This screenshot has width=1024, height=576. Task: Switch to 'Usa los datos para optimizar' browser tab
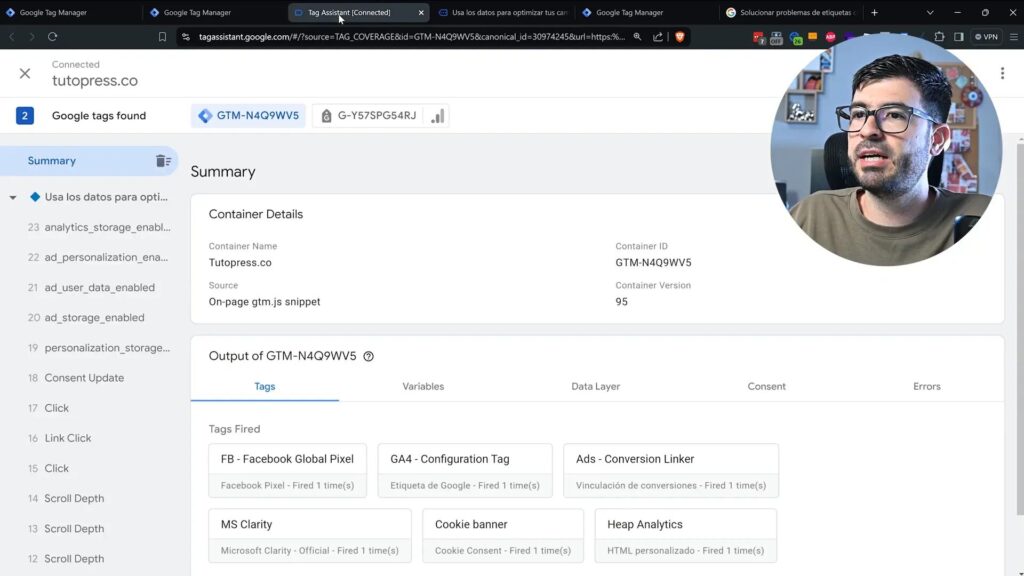(x=503, y=12)
